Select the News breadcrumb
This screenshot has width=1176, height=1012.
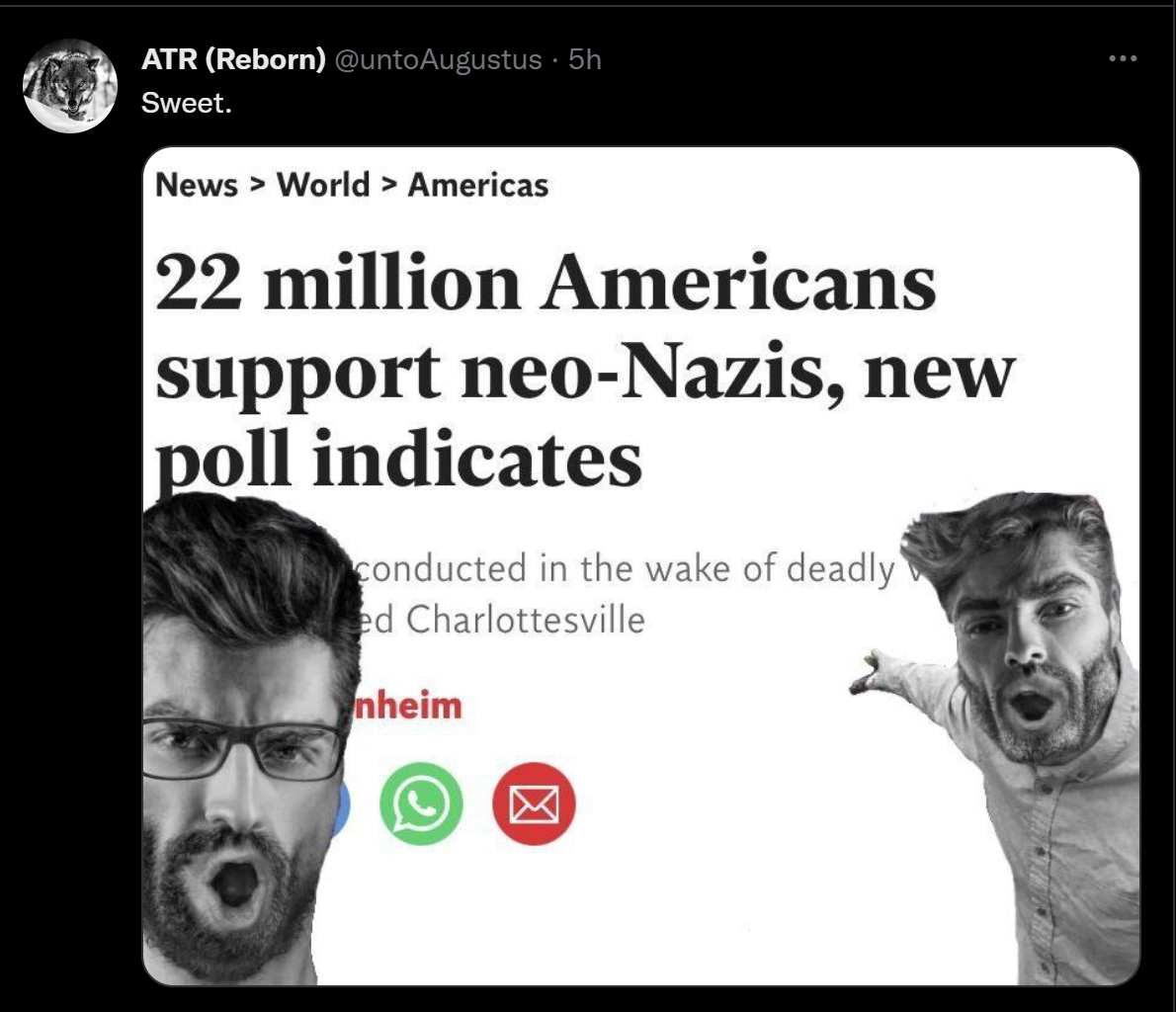coord(197,185)
